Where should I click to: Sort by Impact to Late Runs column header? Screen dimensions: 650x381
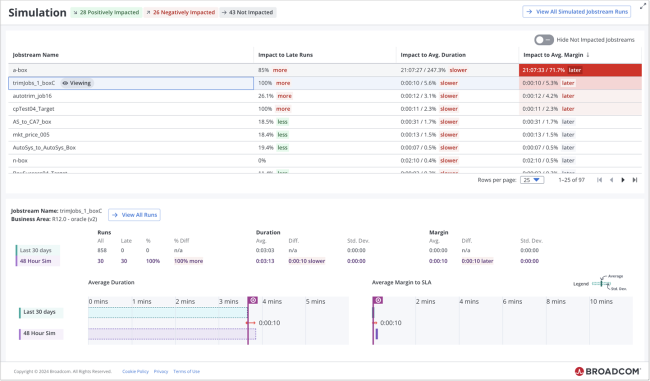point(285,55)
